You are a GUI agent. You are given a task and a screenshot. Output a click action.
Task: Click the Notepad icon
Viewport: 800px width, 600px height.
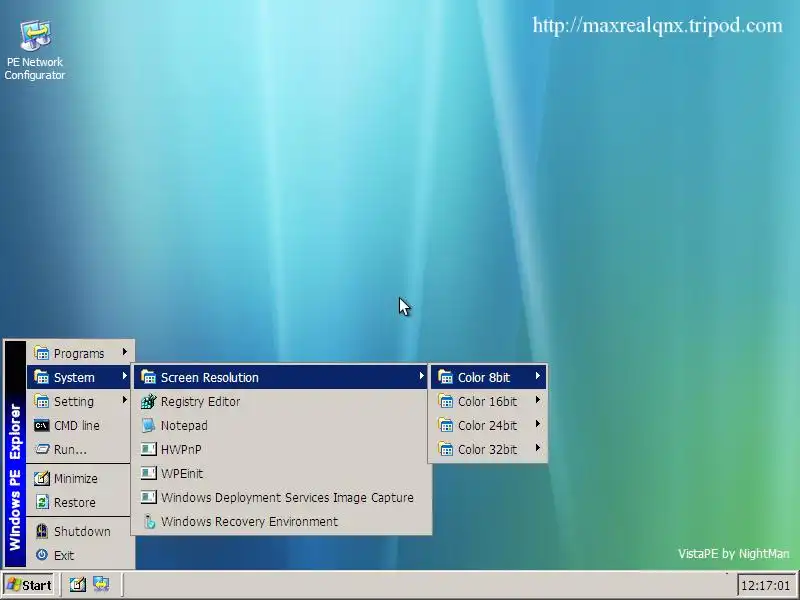pyautogui.click(x=148, y=425)
